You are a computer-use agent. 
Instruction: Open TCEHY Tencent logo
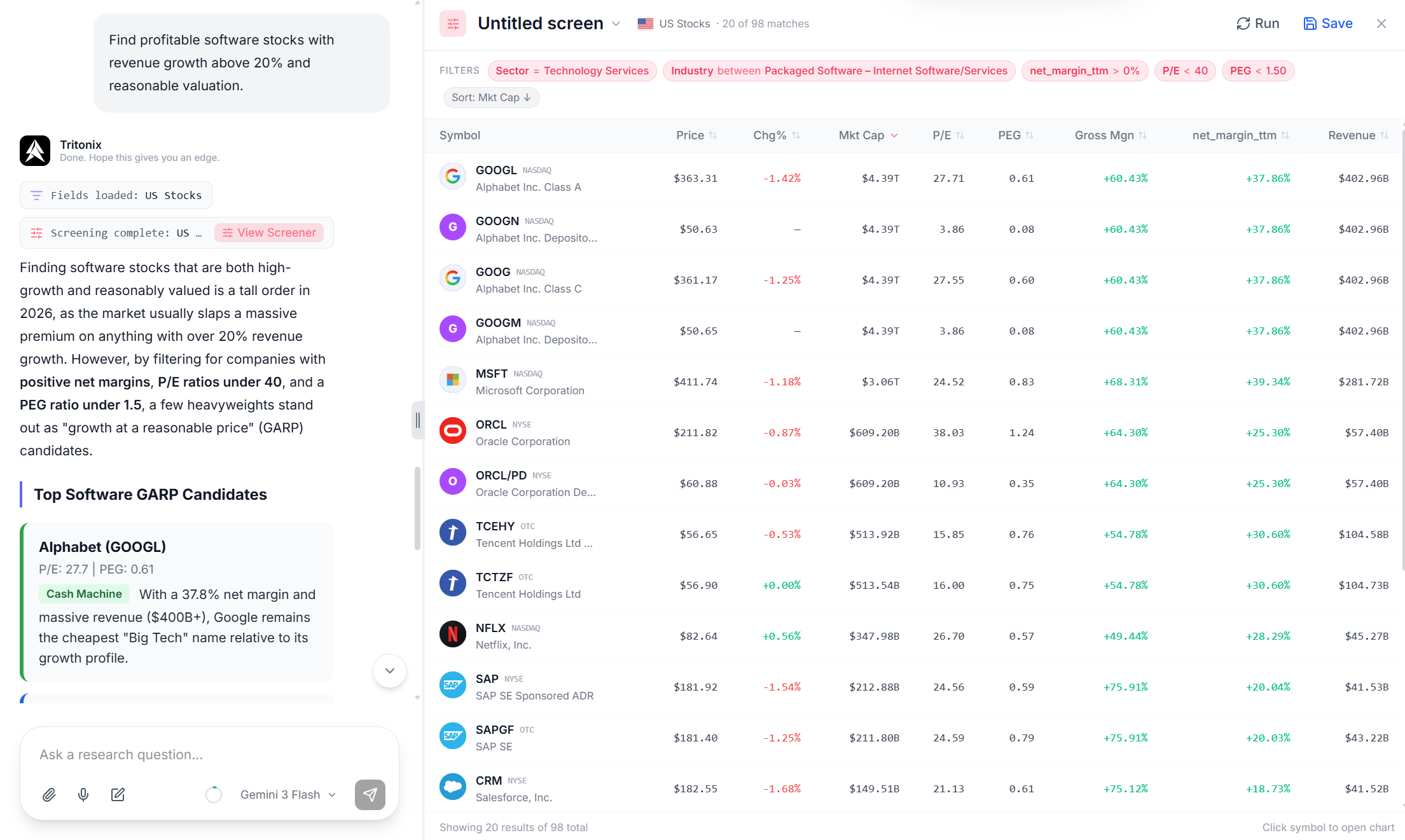click(x=453, y=532)
